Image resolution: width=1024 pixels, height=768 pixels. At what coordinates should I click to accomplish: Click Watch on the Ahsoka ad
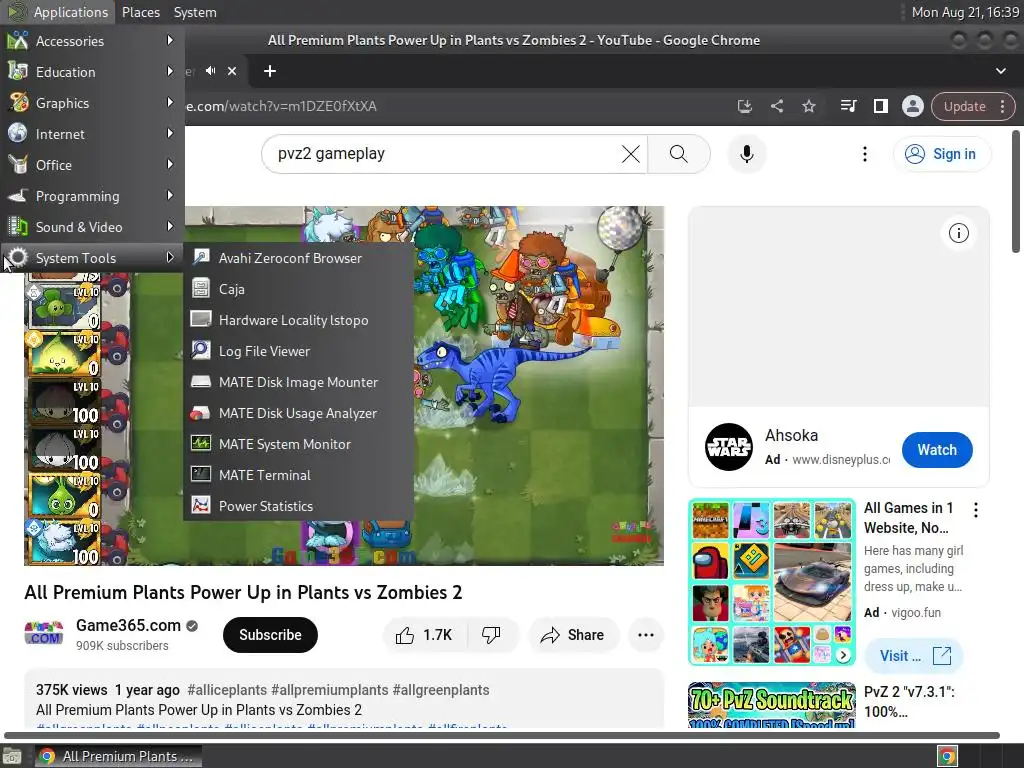(x=937, y=450)
